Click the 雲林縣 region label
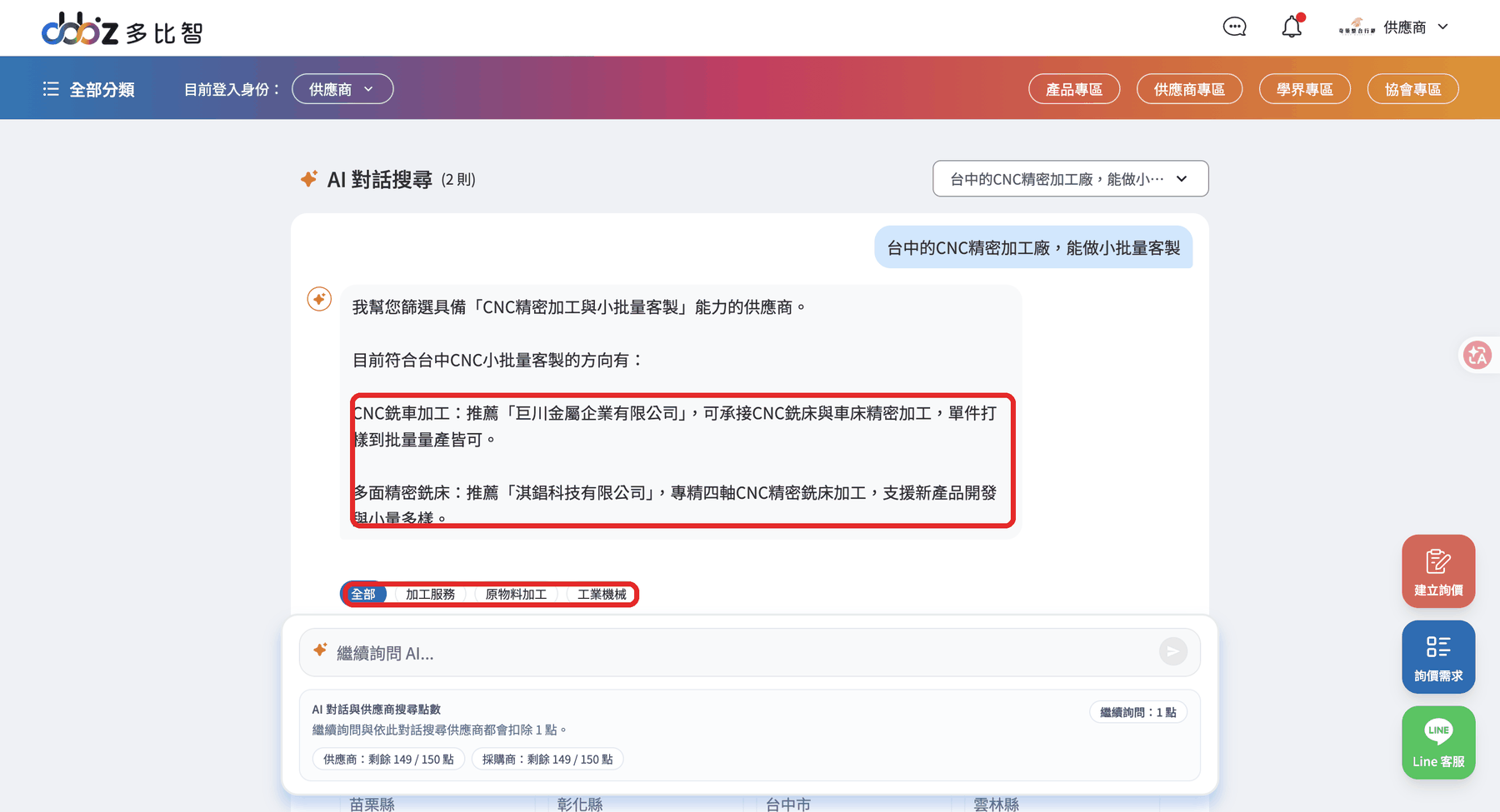1500x812 pixels. pyautogui.click(x=997, y=804)
